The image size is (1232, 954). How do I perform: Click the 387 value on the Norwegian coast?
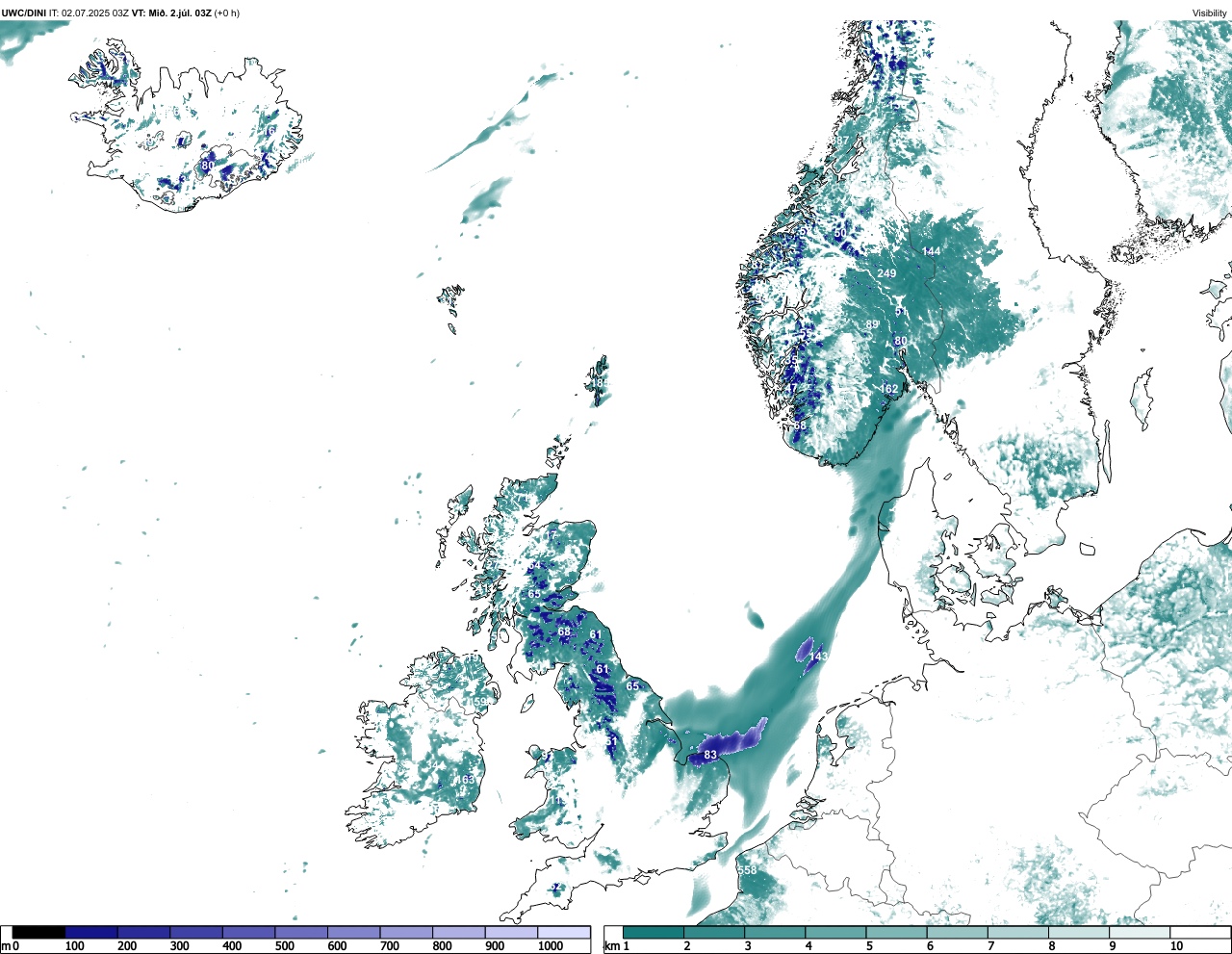coord(840,141)
